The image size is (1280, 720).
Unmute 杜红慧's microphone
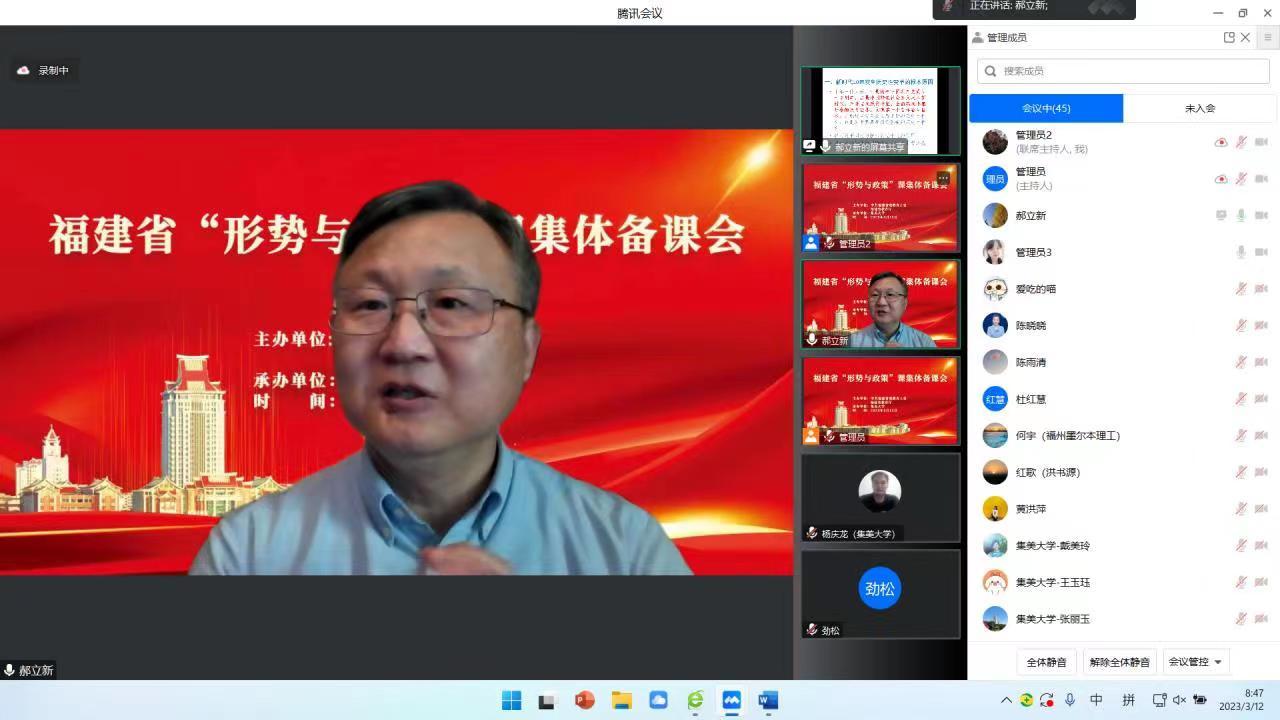point(1240,398)
